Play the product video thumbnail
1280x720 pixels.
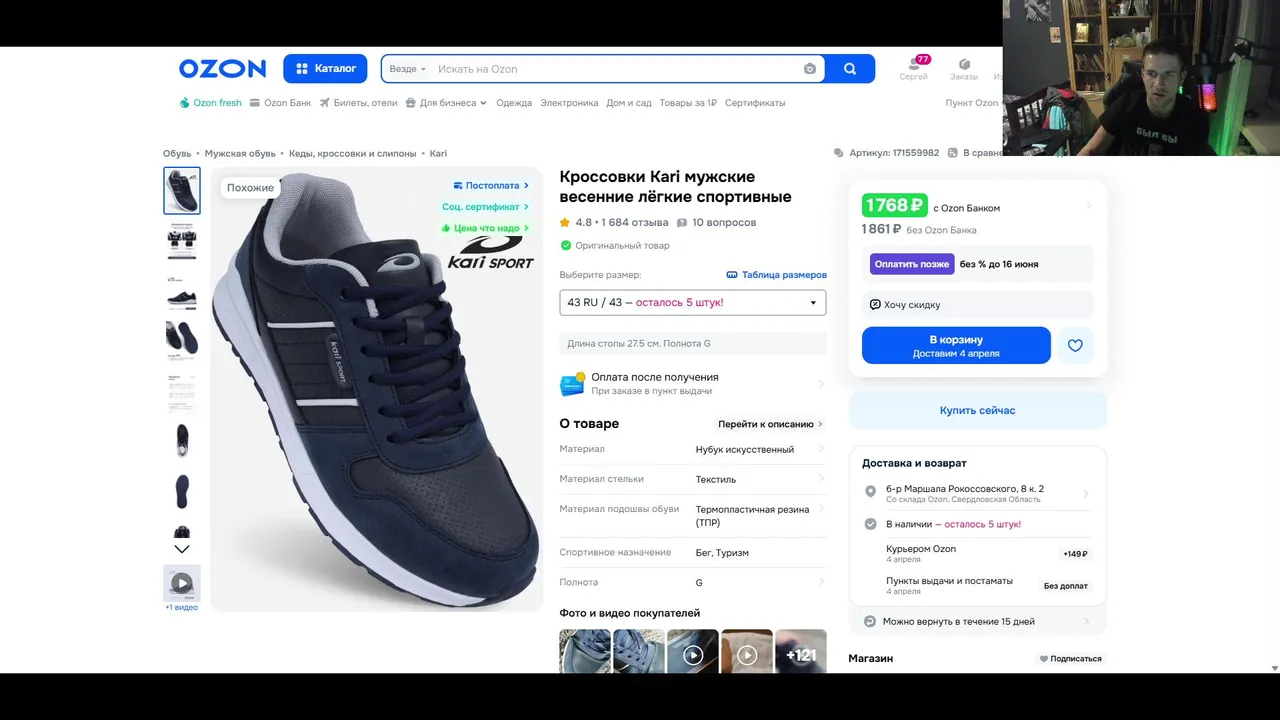(x=182, y=583)
